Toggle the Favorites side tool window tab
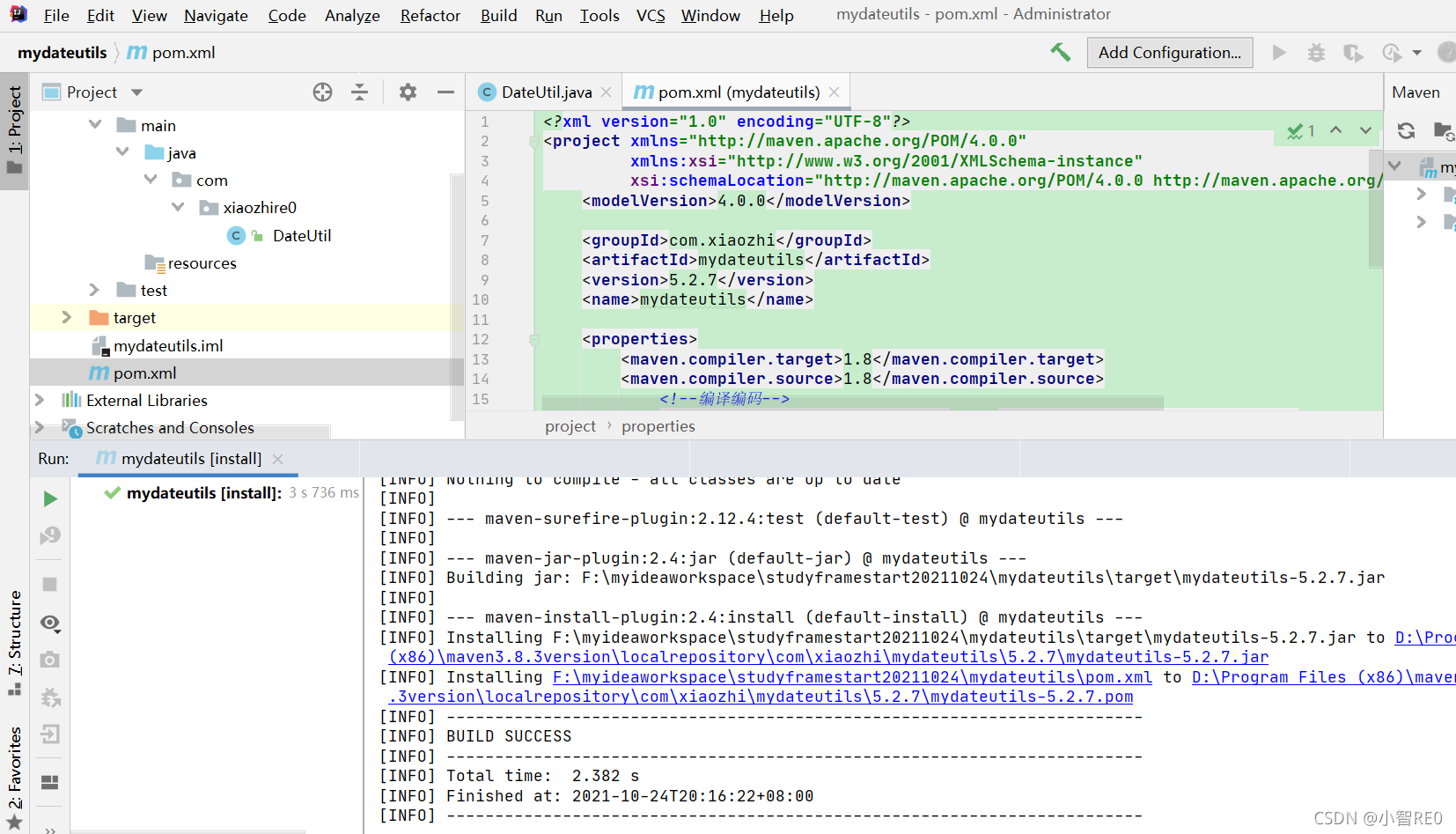Screen dimensions: 1456x834 click(x=15, y=778)
